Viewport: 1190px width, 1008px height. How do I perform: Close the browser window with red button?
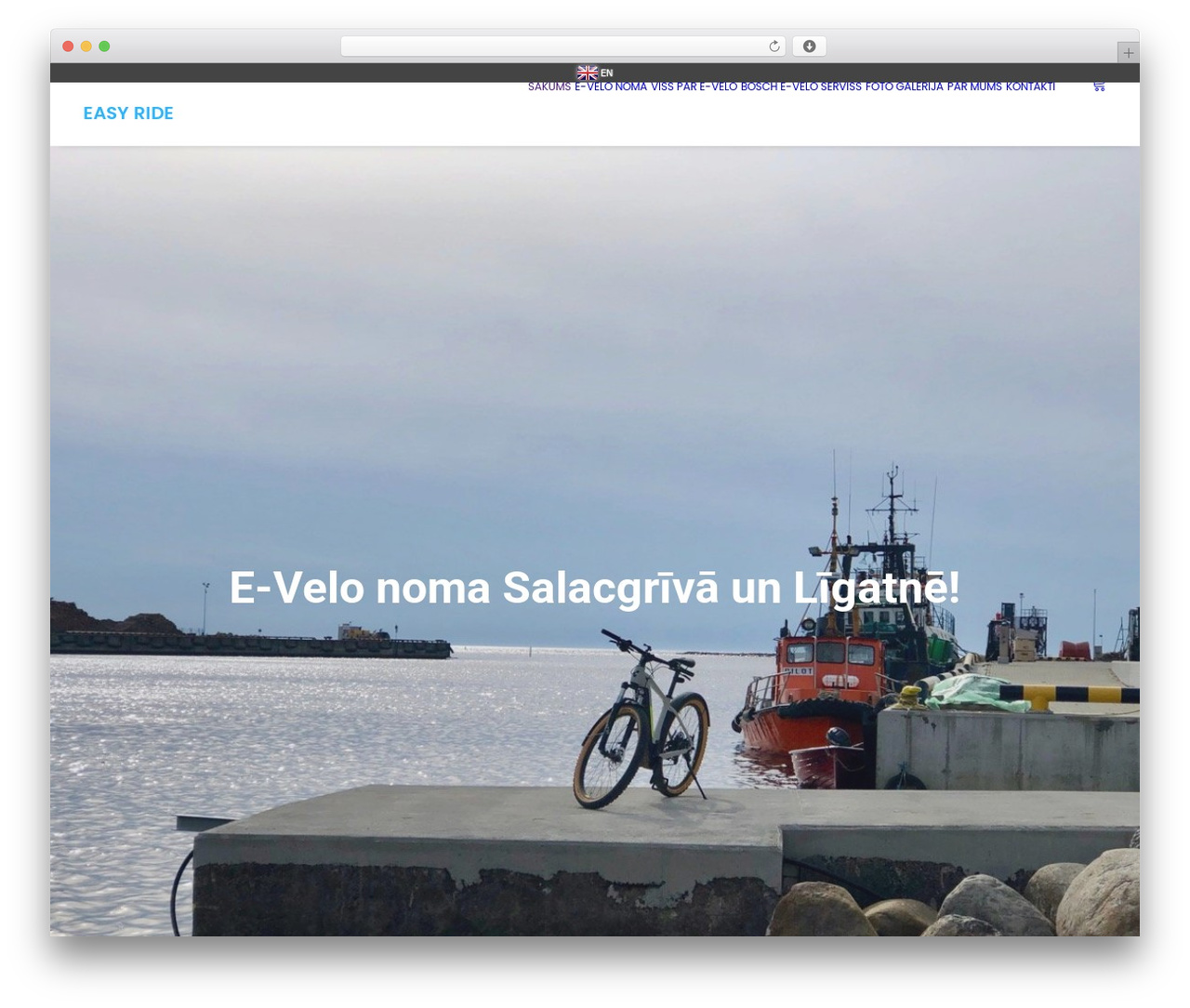coord(68,46)
